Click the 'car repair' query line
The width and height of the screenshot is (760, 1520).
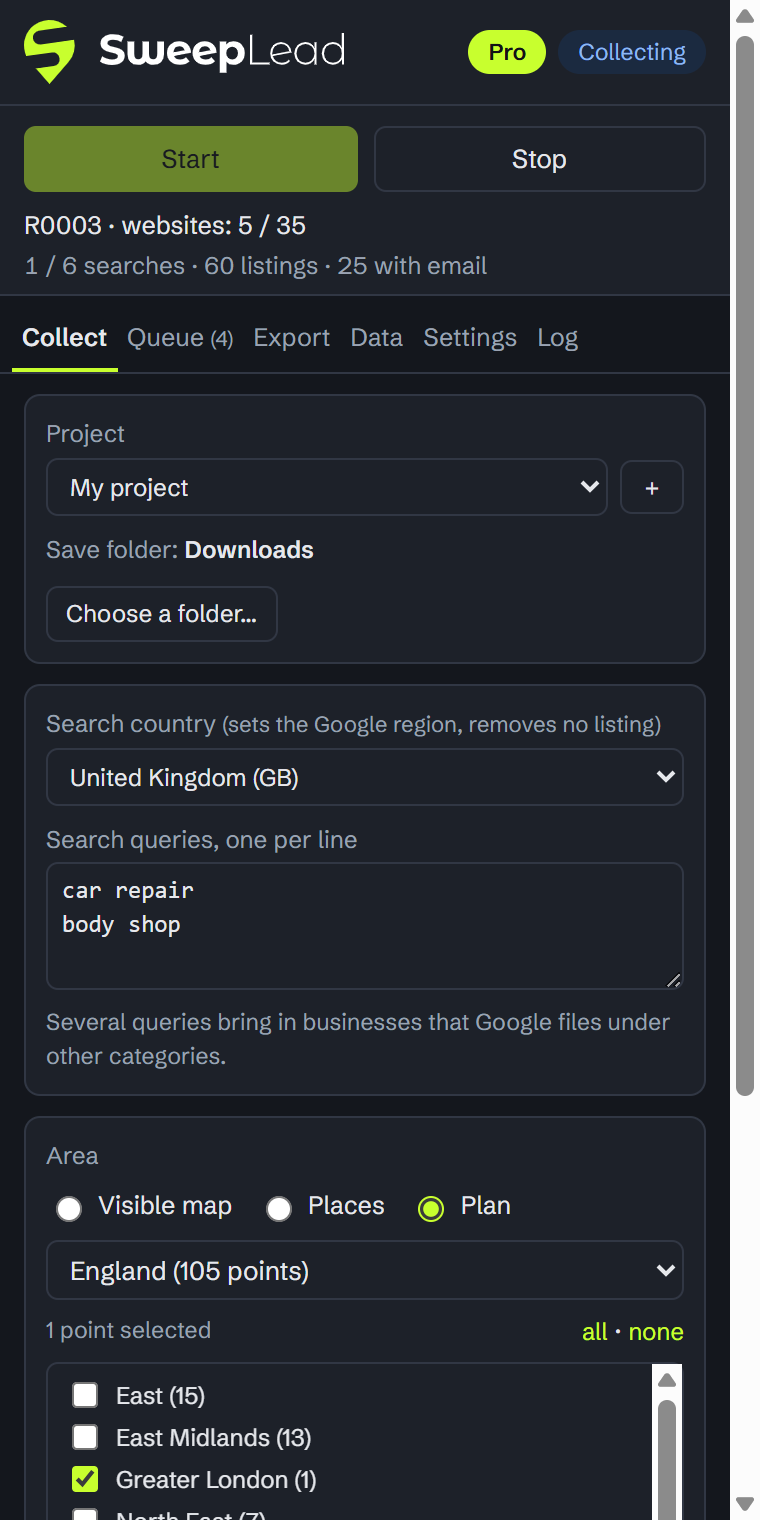(x=128, y=890)
